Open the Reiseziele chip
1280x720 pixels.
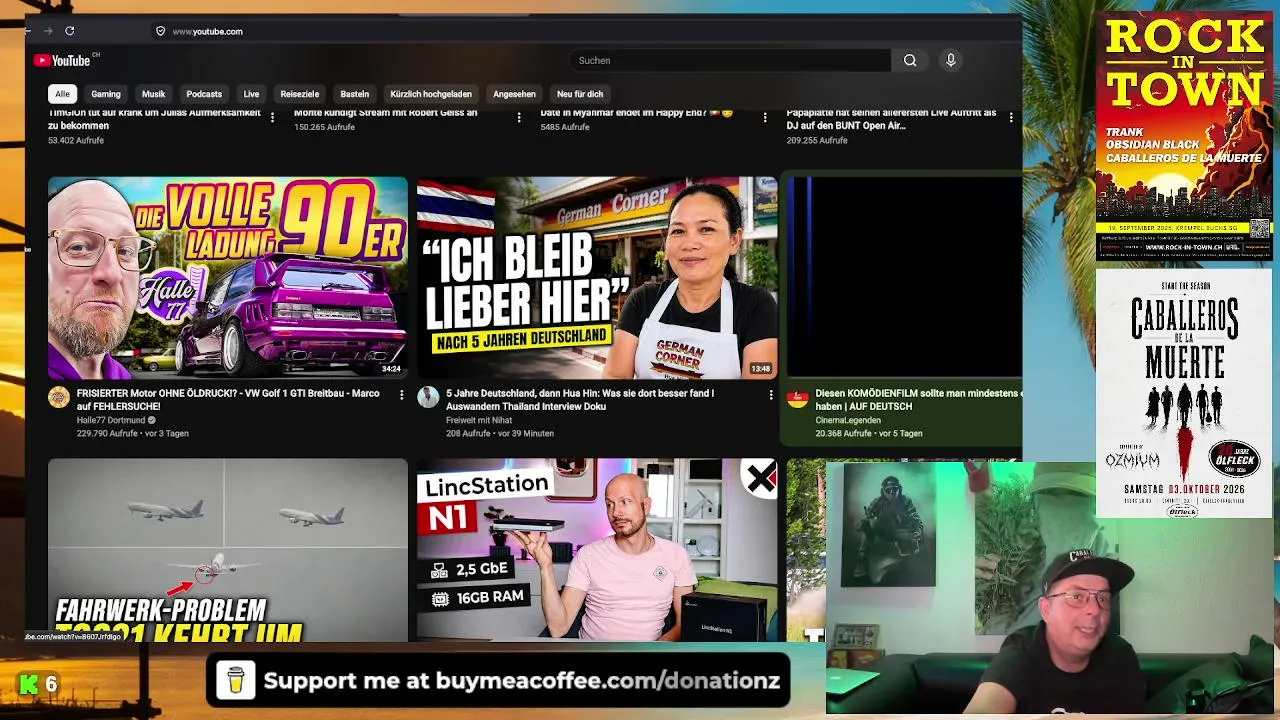[x=299, y=94]
